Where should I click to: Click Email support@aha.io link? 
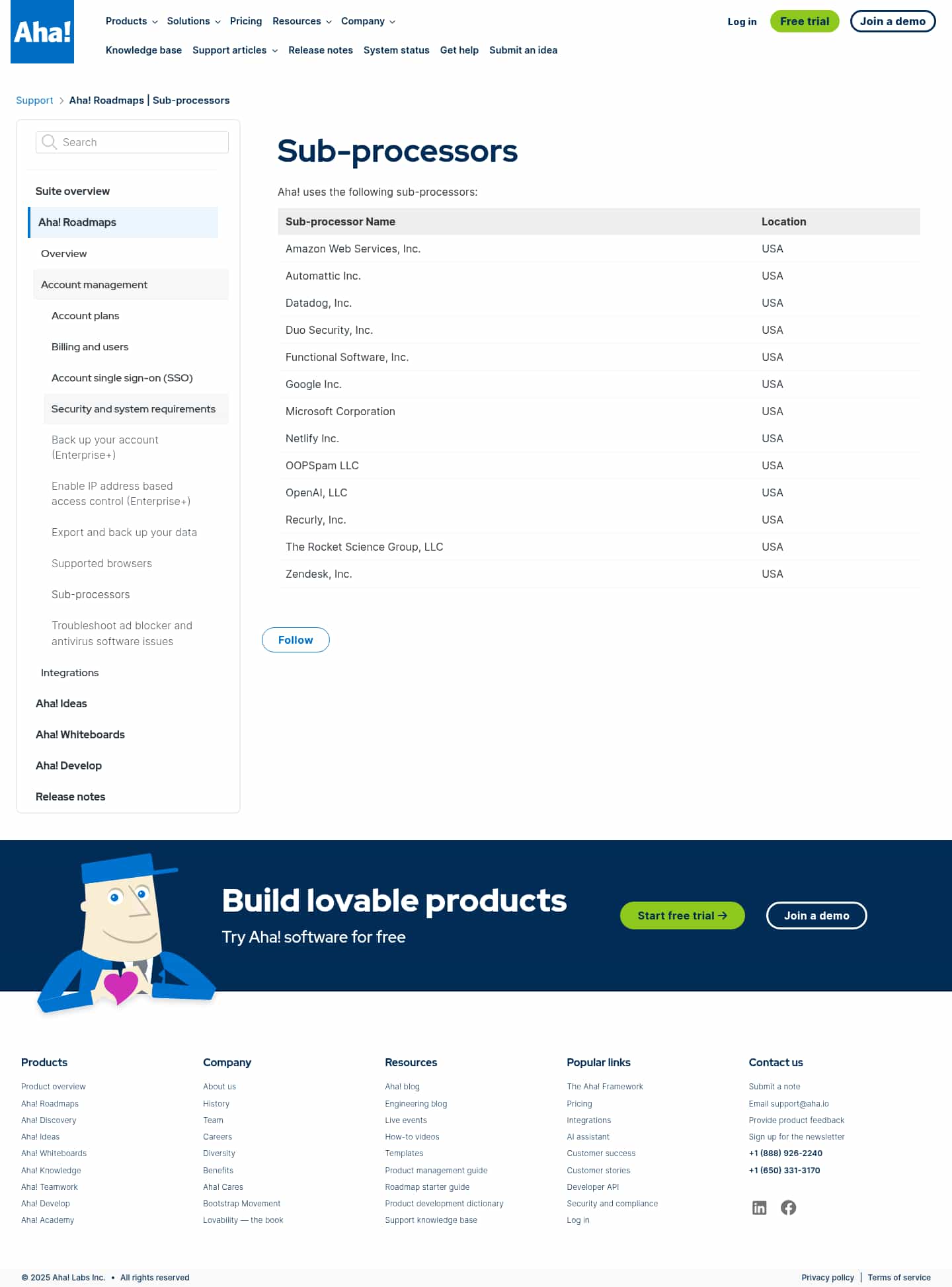[789, 1104]
